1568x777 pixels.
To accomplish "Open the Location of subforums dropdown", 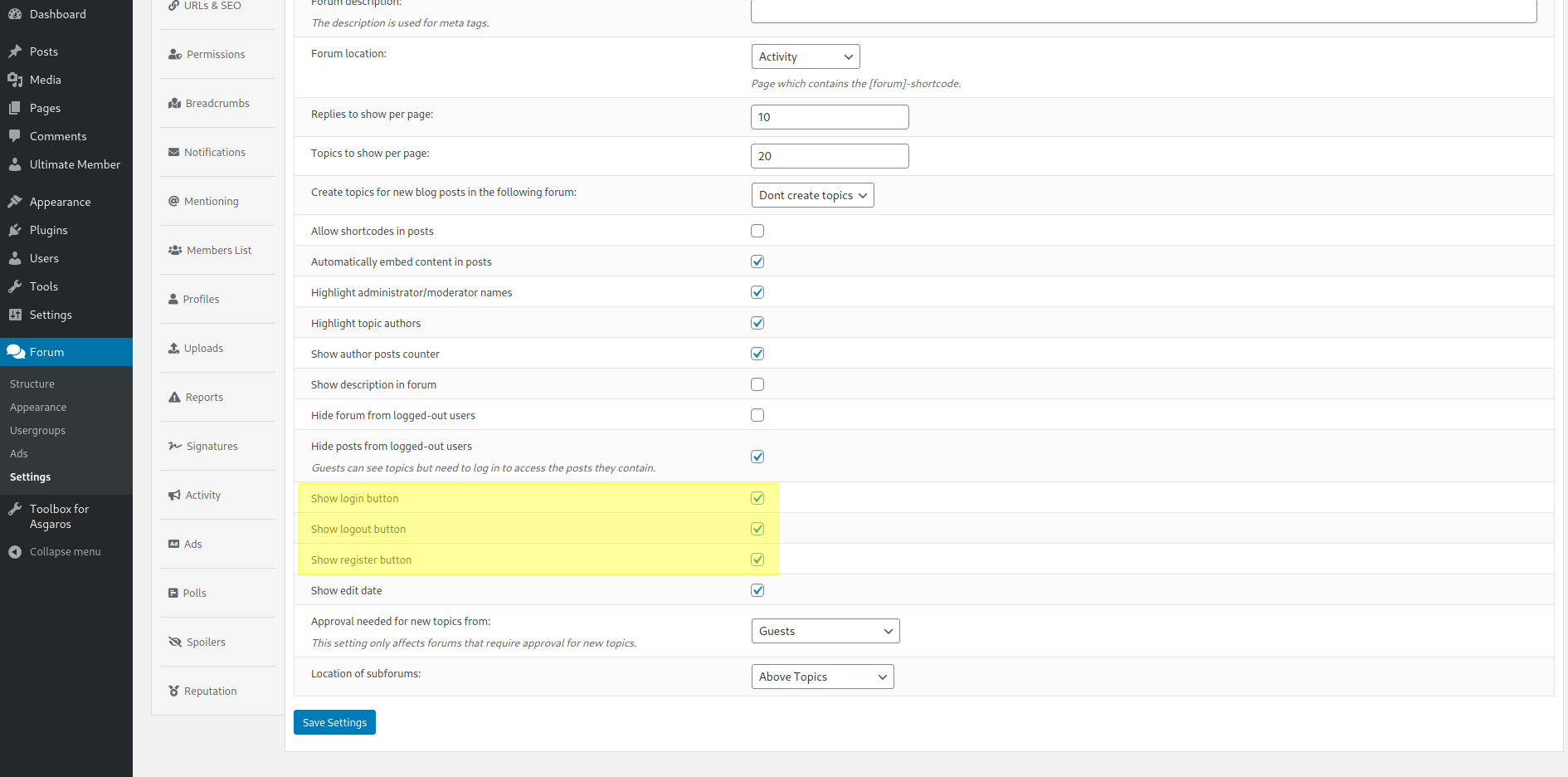I will (821, 676).
